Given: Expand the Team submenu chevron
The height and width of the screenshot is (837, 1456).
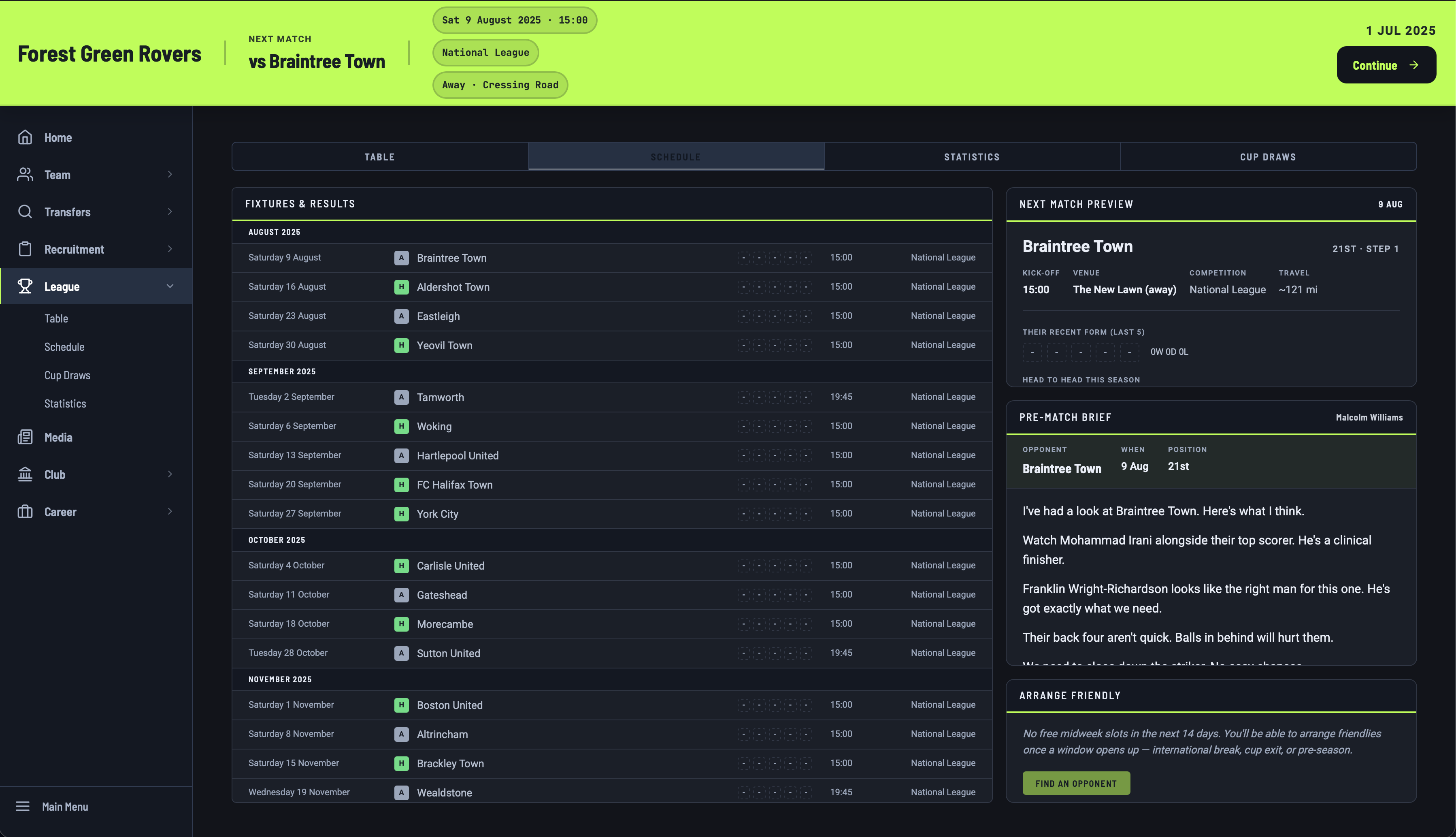Looking at the screenshot, I should pos(170,174).
